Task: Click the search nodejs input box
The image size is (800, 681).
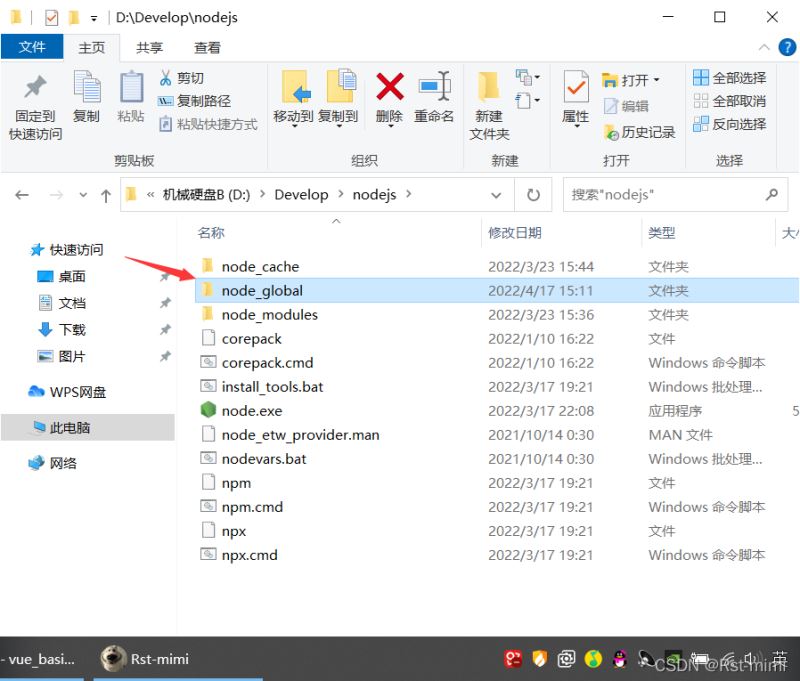Action: pyautogui.click(x=660, y=195)
